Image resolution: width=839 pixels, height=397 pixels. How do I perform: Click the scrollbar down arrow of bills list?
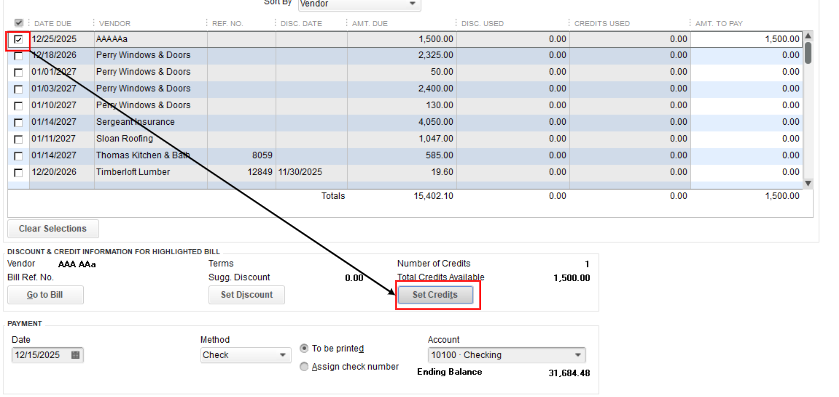point(808,183)
